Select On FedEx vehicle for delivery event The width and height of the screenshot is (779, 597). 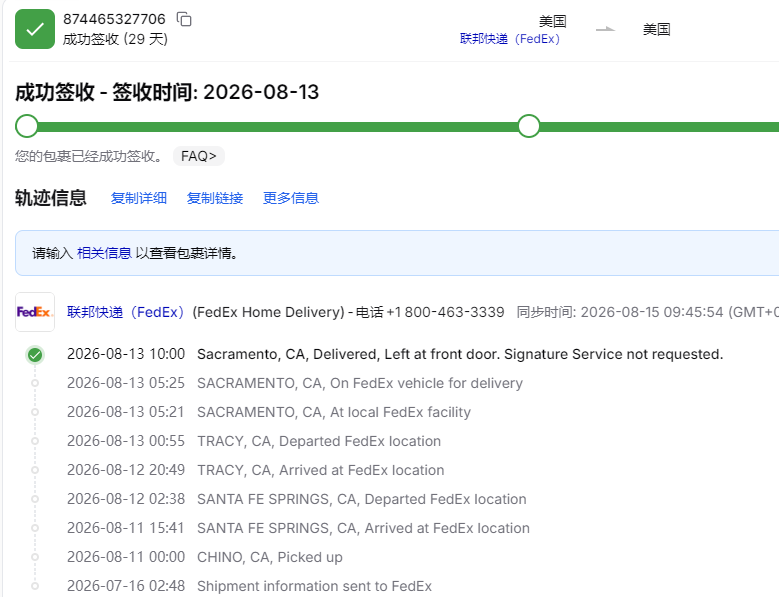(x=360, y=383)
